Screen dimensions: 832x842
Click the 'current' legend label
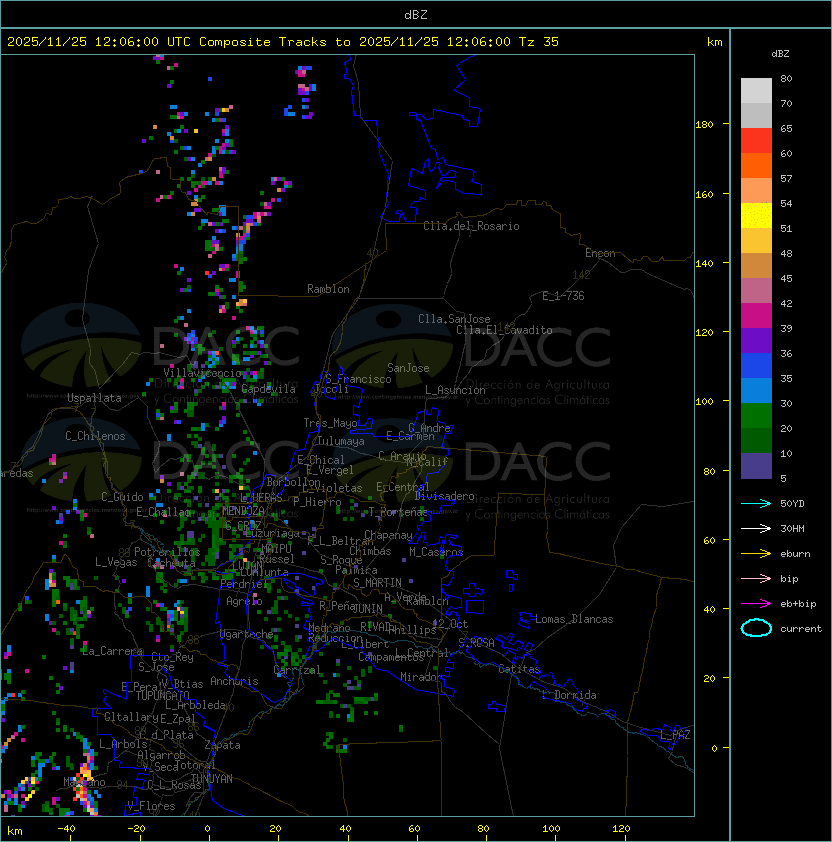pos(801,629)
